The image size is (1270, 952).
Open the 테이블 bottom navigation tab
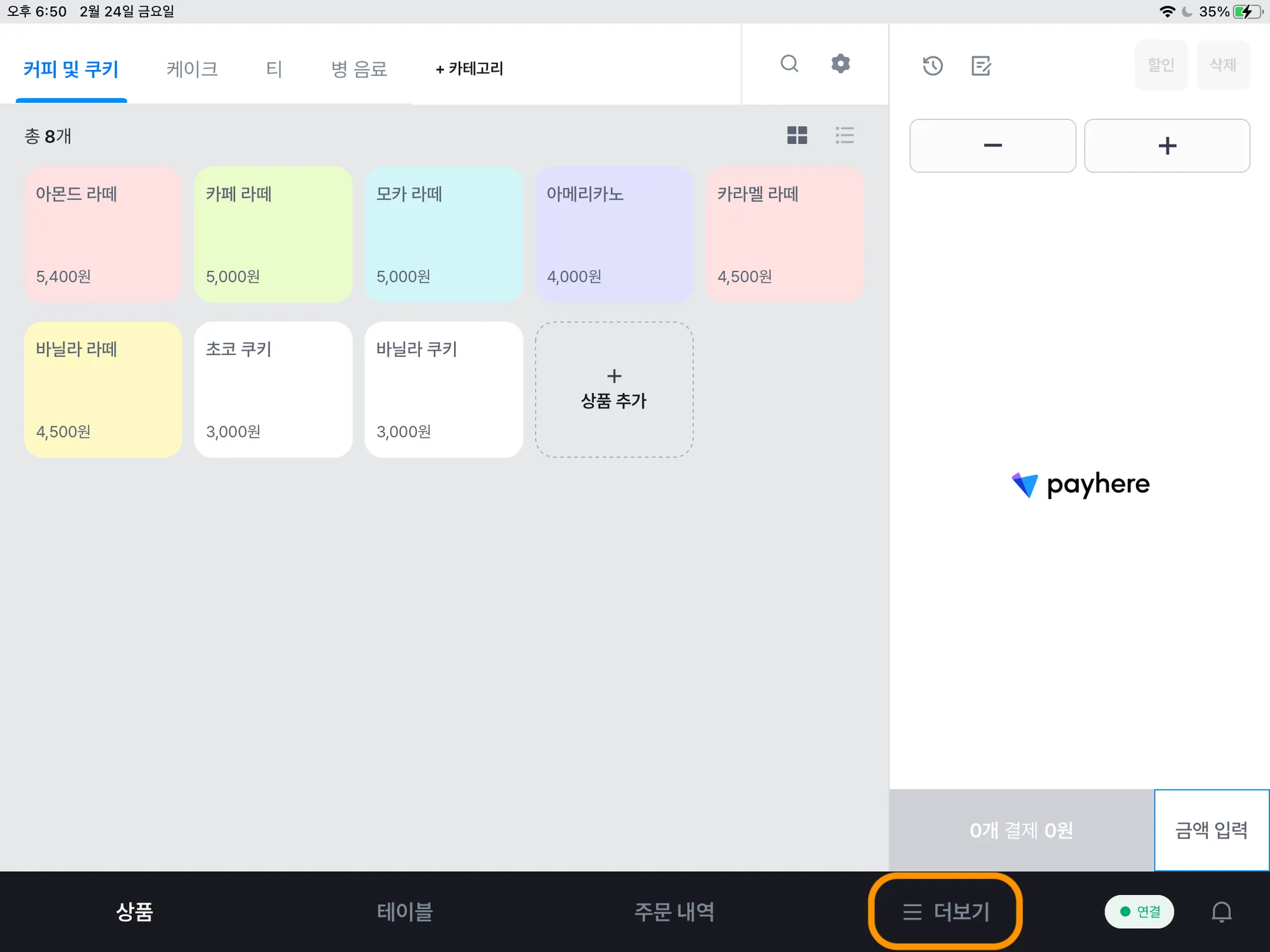tap(404, 912)
